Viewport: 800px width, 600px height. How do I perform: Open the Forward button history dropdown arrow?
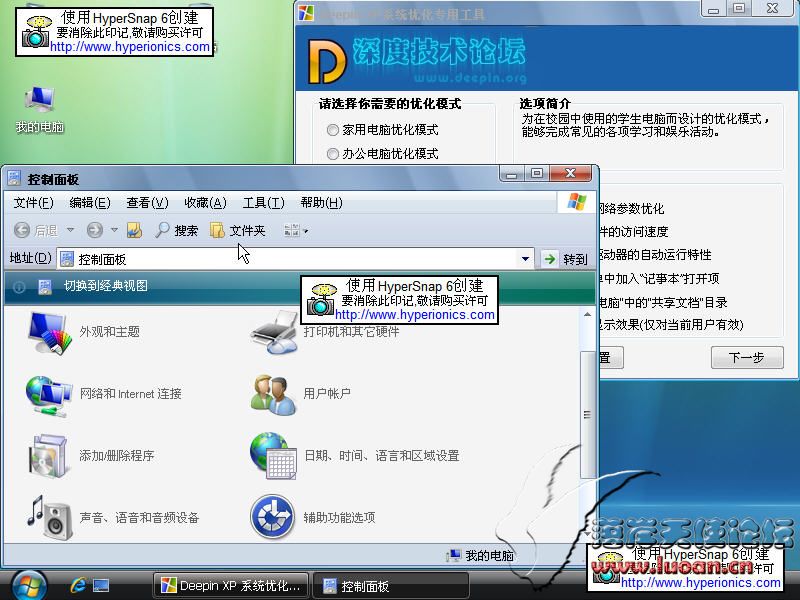tap(114, 231)
